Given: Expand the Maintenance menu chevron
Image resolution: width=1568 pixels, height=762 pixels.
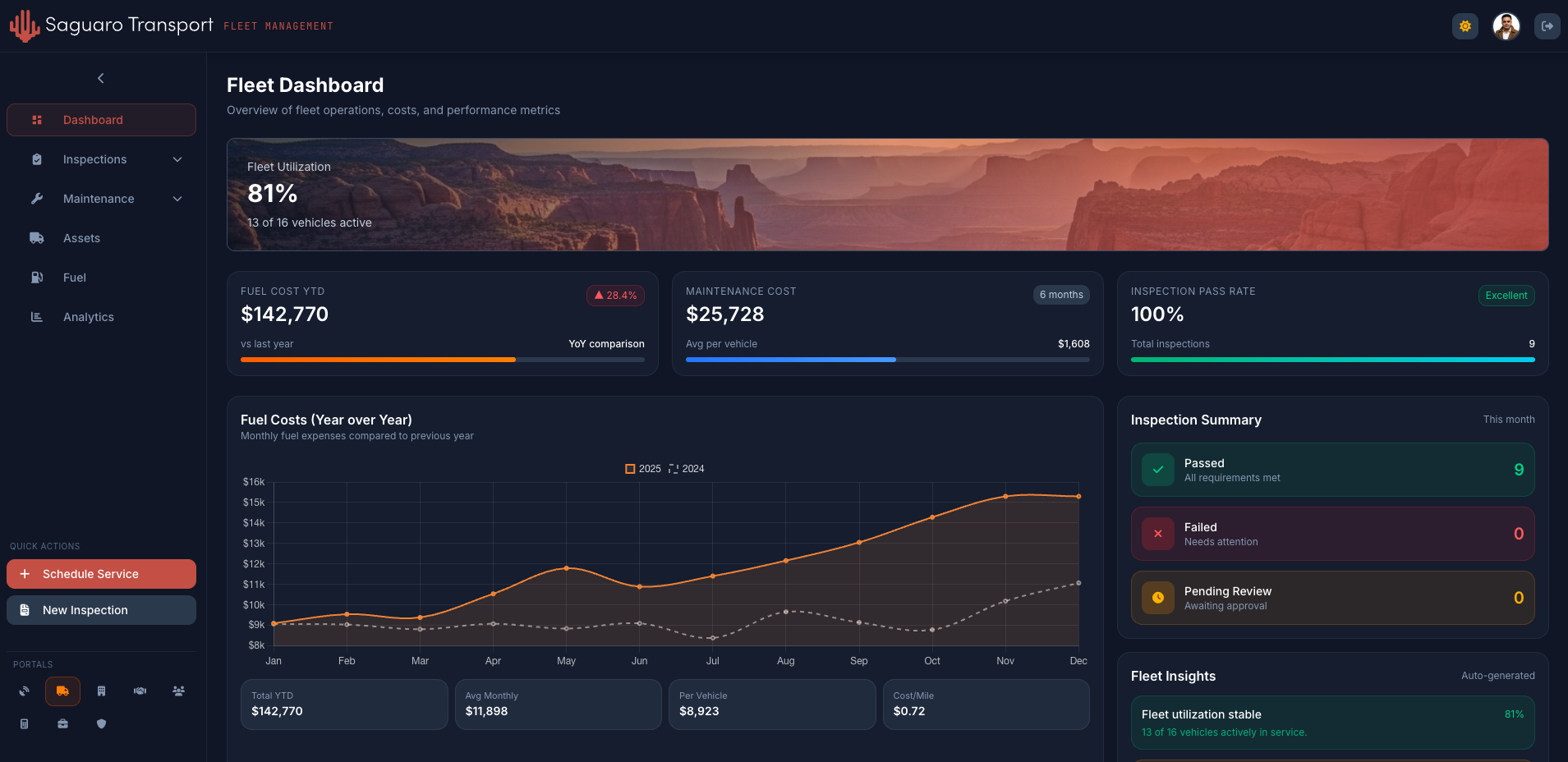Looking at the screenshot, I should (x=177, y=199).
